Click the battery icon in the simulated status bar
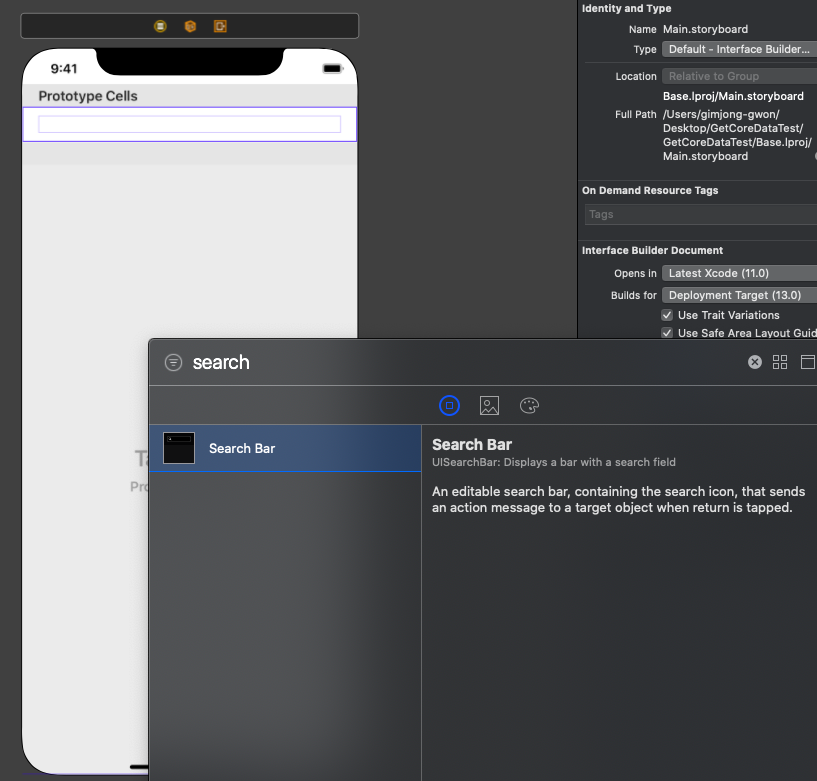The width and height of the screenshot is (817, 781). coord(332,68)
